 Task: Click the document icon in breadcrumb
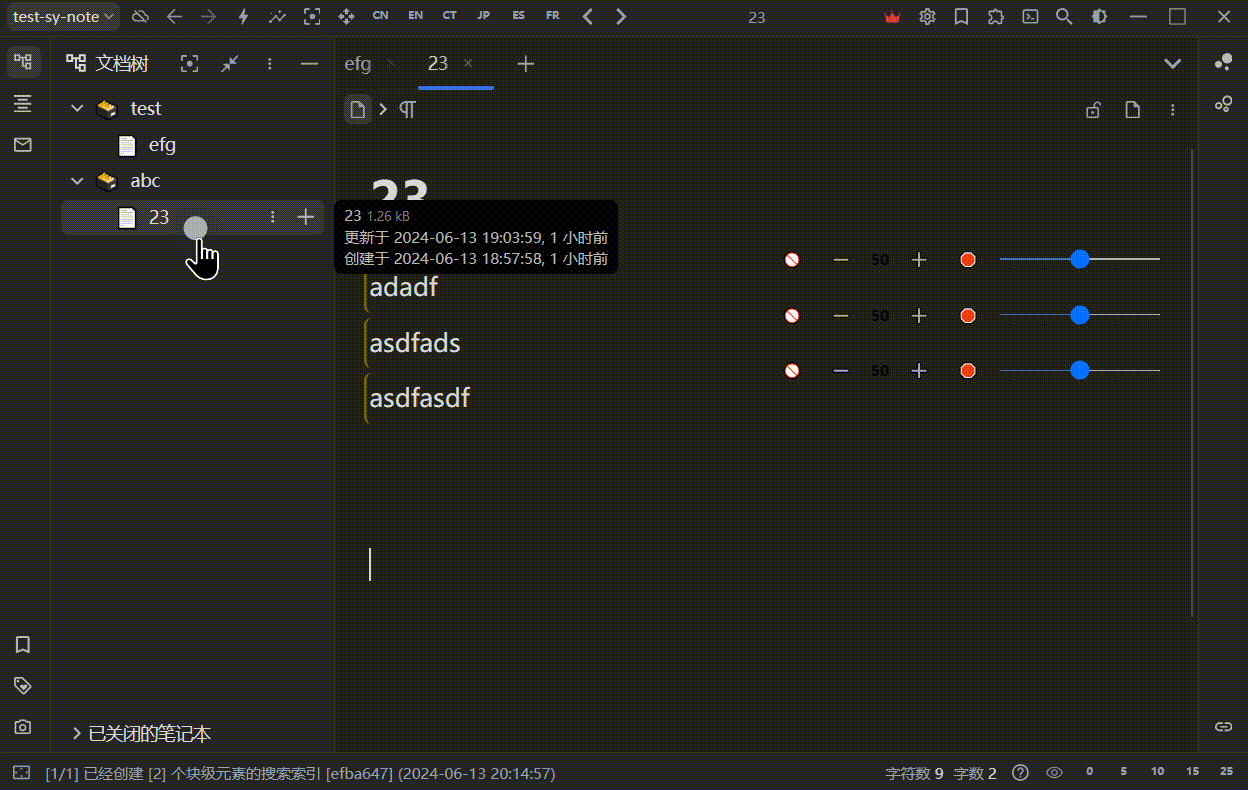coord(358,110)
